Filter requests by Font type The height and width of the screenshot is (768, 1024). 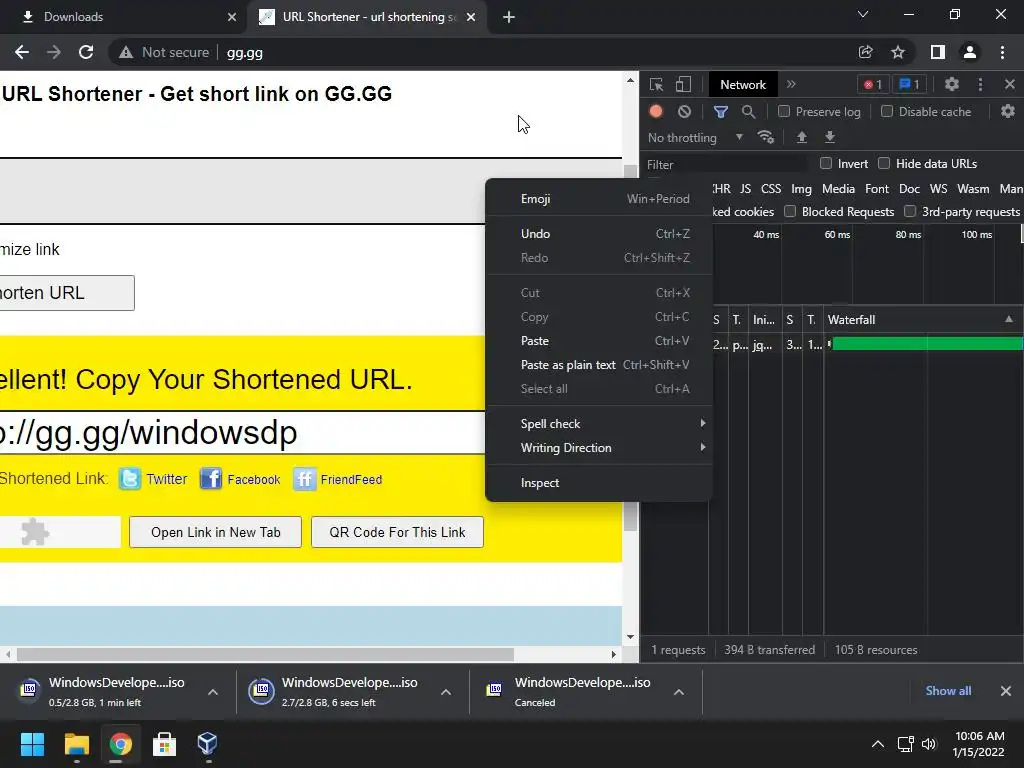[877, 189]
